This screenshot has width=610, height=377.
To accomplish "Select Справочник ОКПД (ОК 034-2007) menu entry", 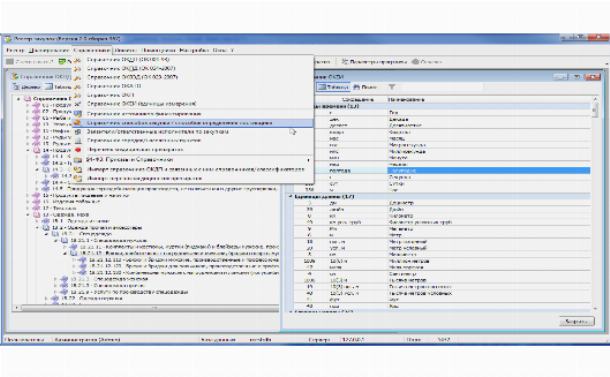I will click(131, 68).
